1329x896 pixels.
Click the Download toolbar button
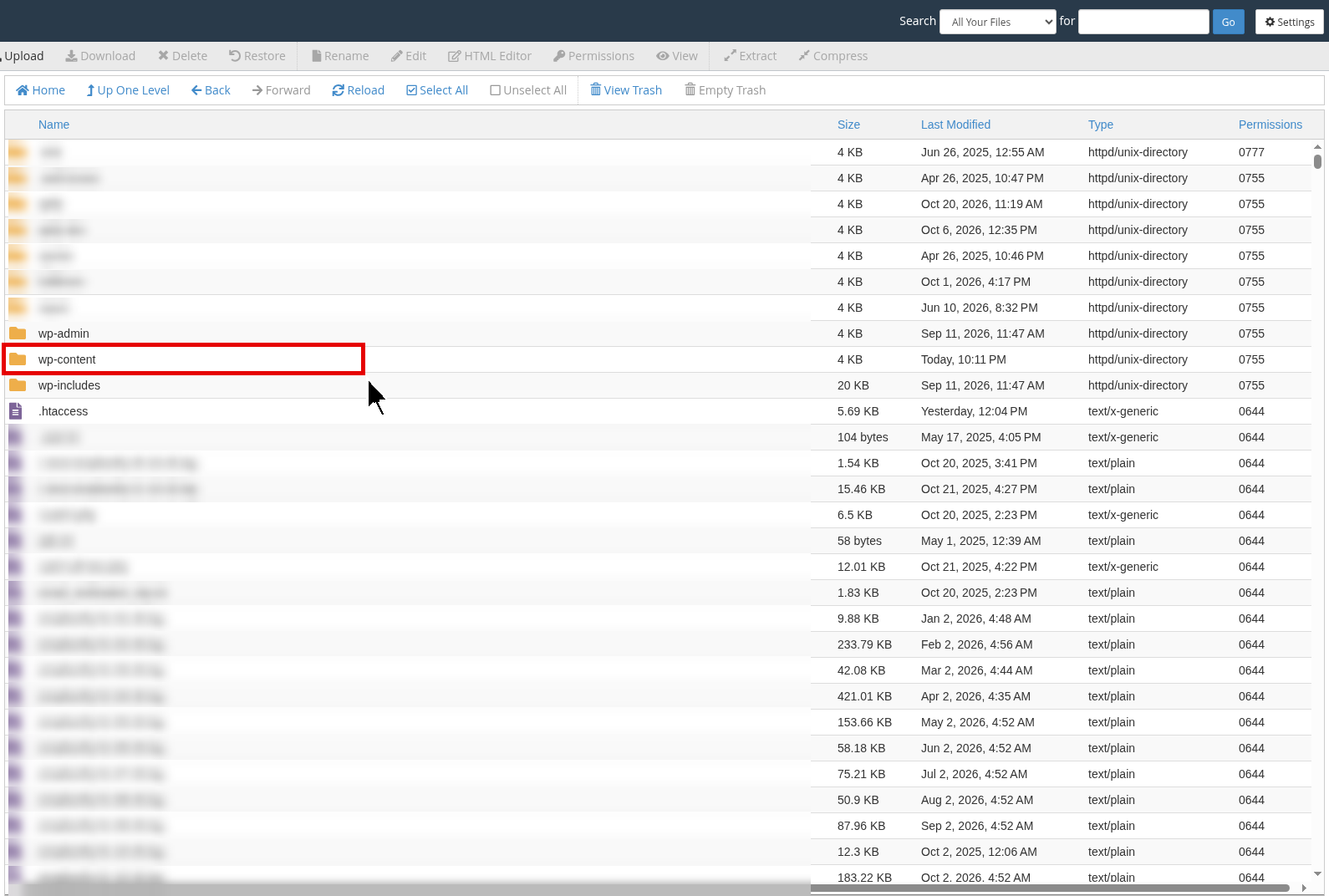(100, 56)
